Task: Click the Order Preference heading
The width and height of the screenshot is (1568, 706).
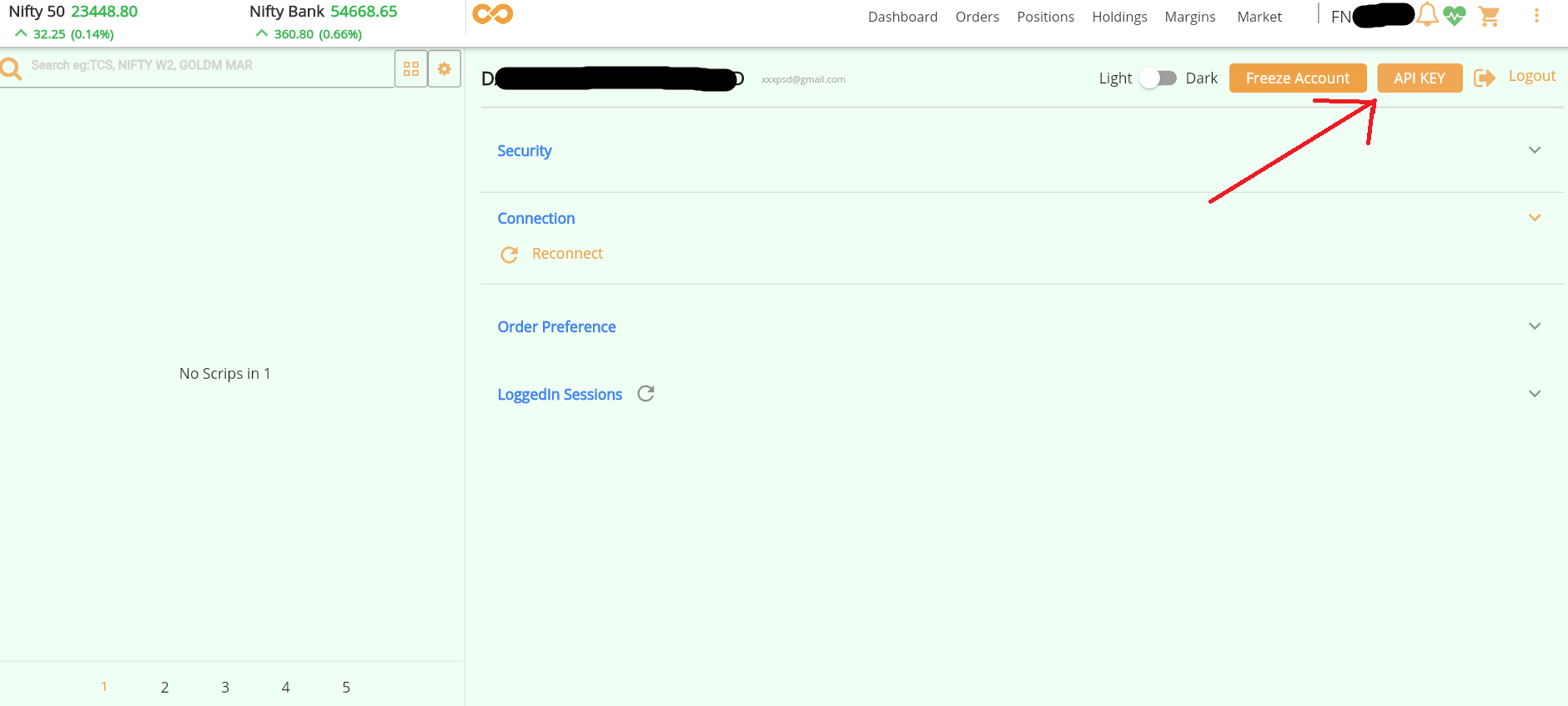Action: (x=556, y=327)
